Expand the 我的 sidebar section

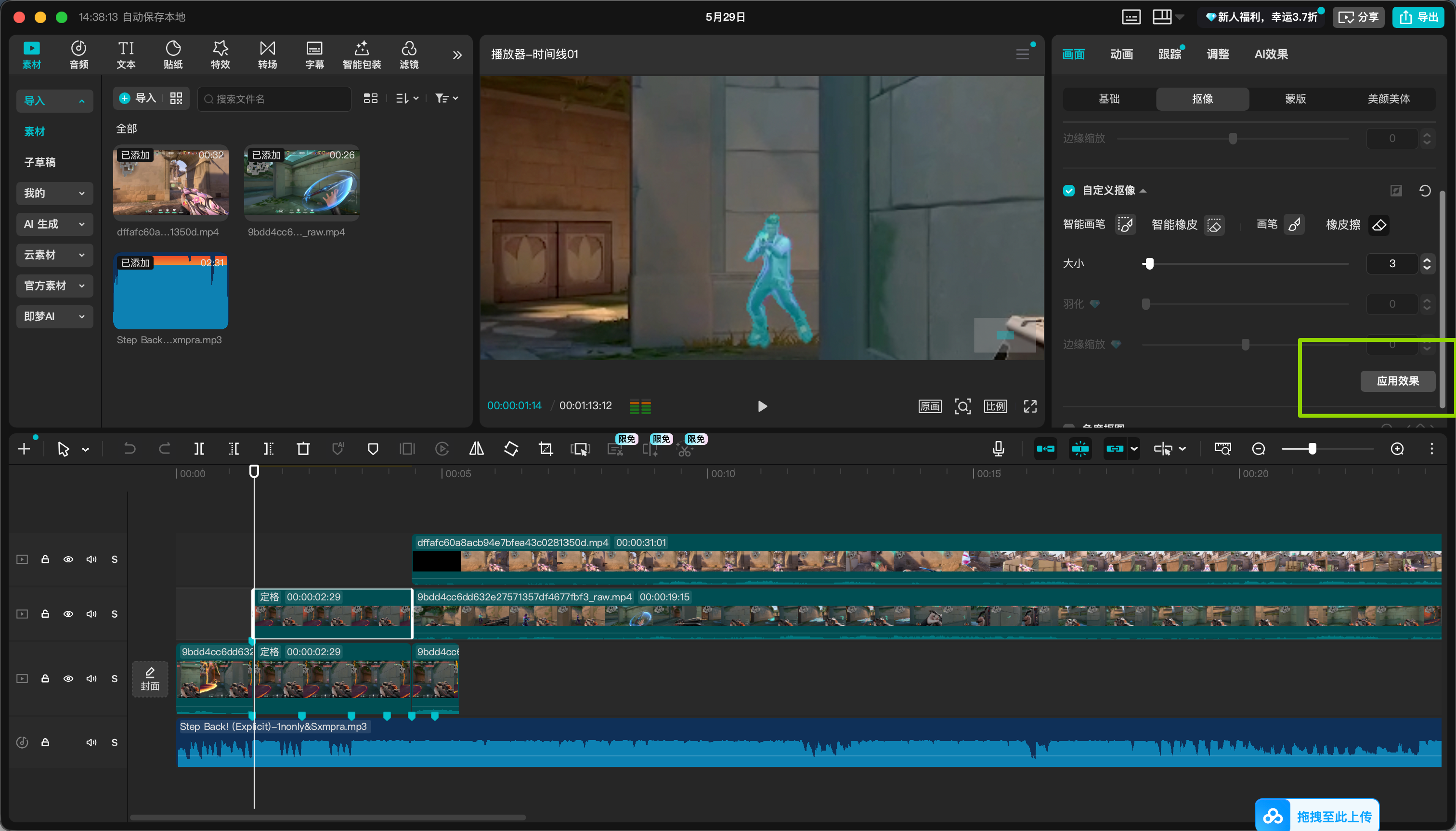click(x=54, y=193)
